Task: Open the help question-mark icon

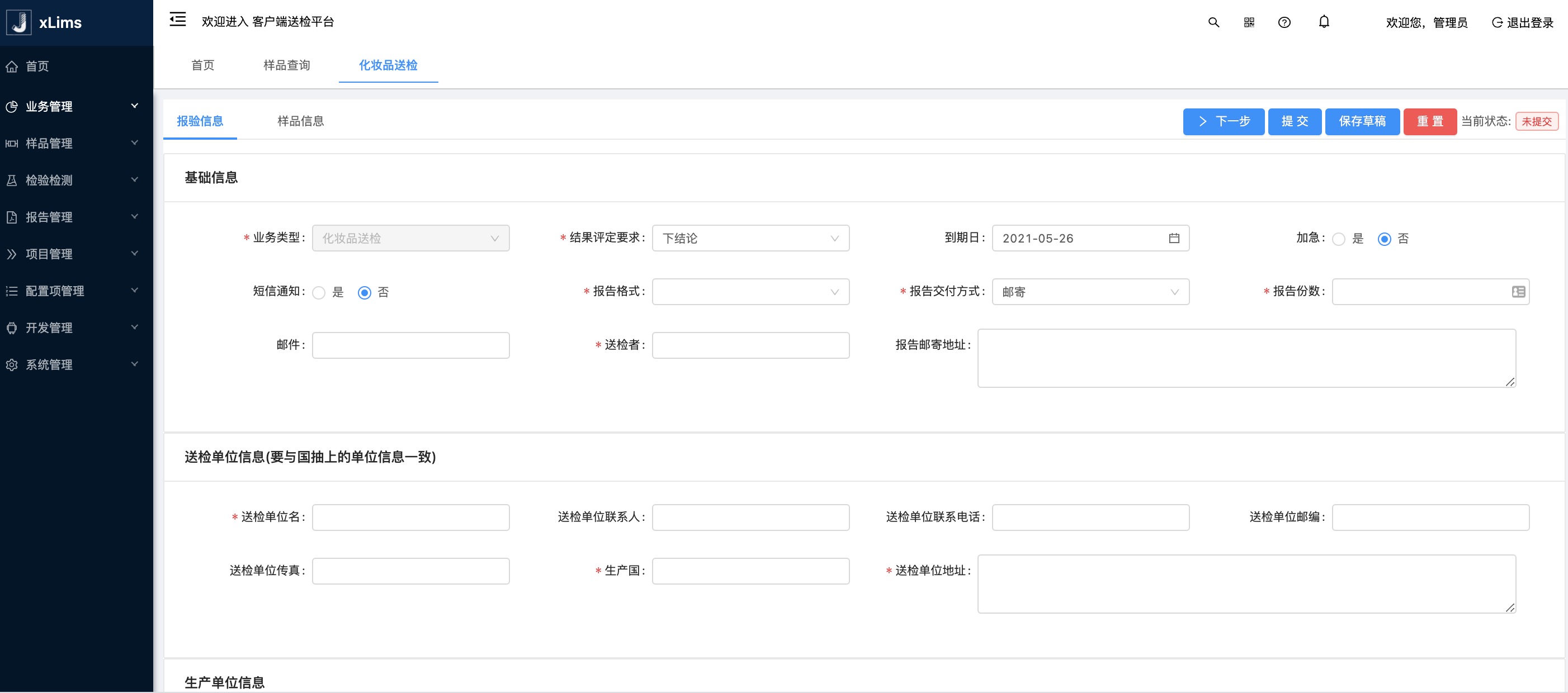Action: pyautogui.click(x=1284, y=22)
